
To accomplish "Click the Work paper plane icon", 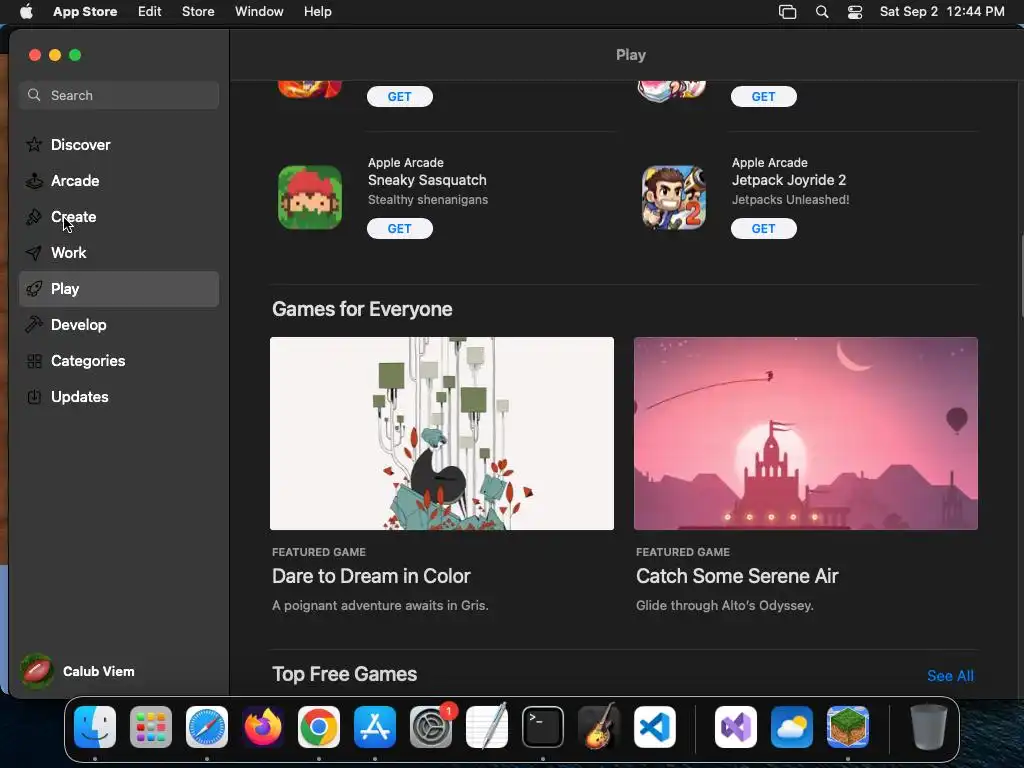I will tap(34, 253).
